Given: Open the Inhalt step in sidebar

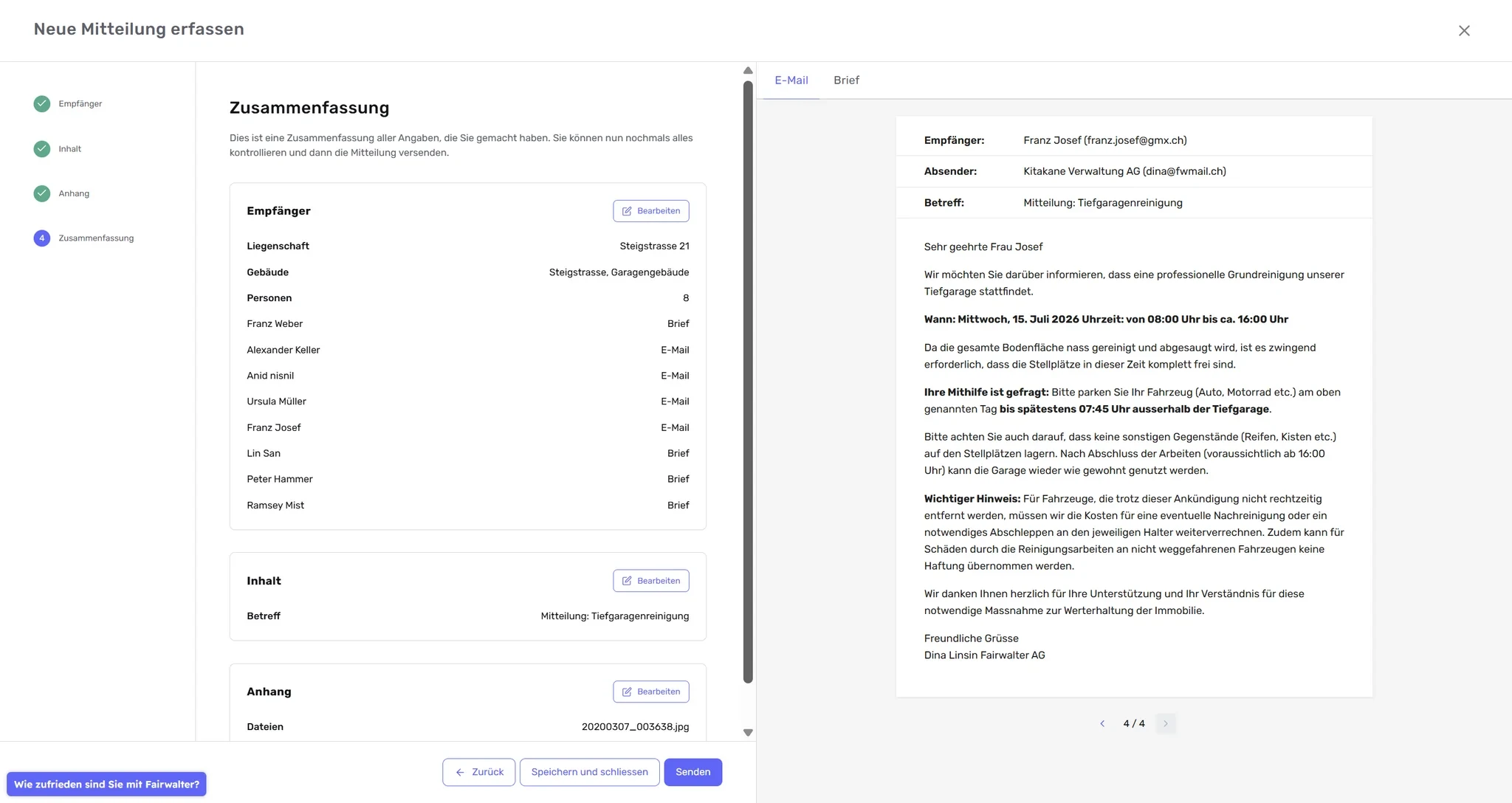Looking at the screenshot, I should (x=70, y=149).
